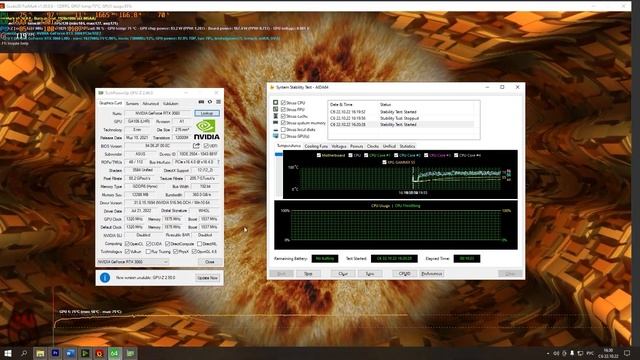Screen dimensions: 640x360
Task: Switch to the Cooling Fans tab
Action: click(x=316, y=146)
